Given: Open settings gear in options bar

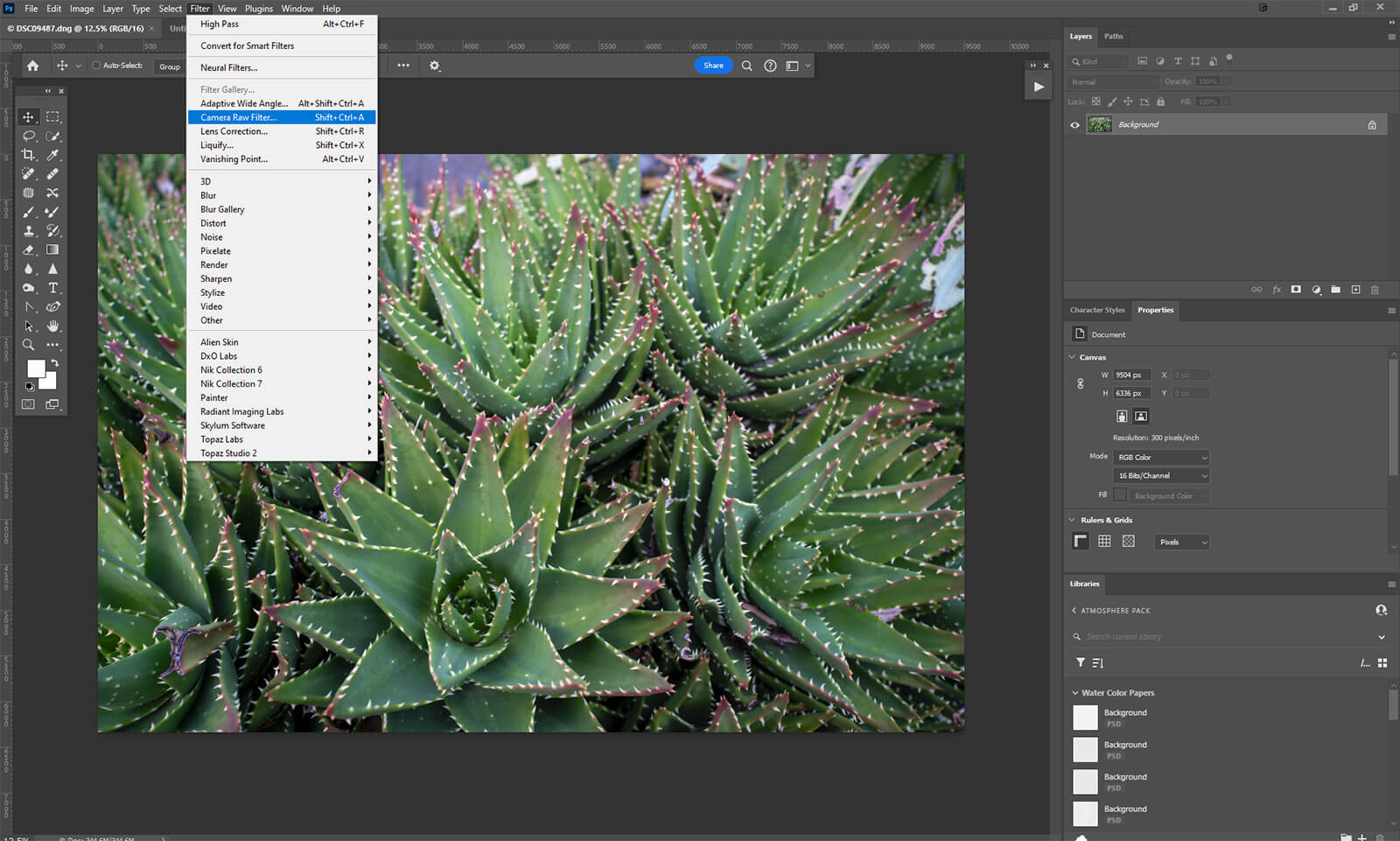Looking at the screenshot, I should click(x=435, y=66).
